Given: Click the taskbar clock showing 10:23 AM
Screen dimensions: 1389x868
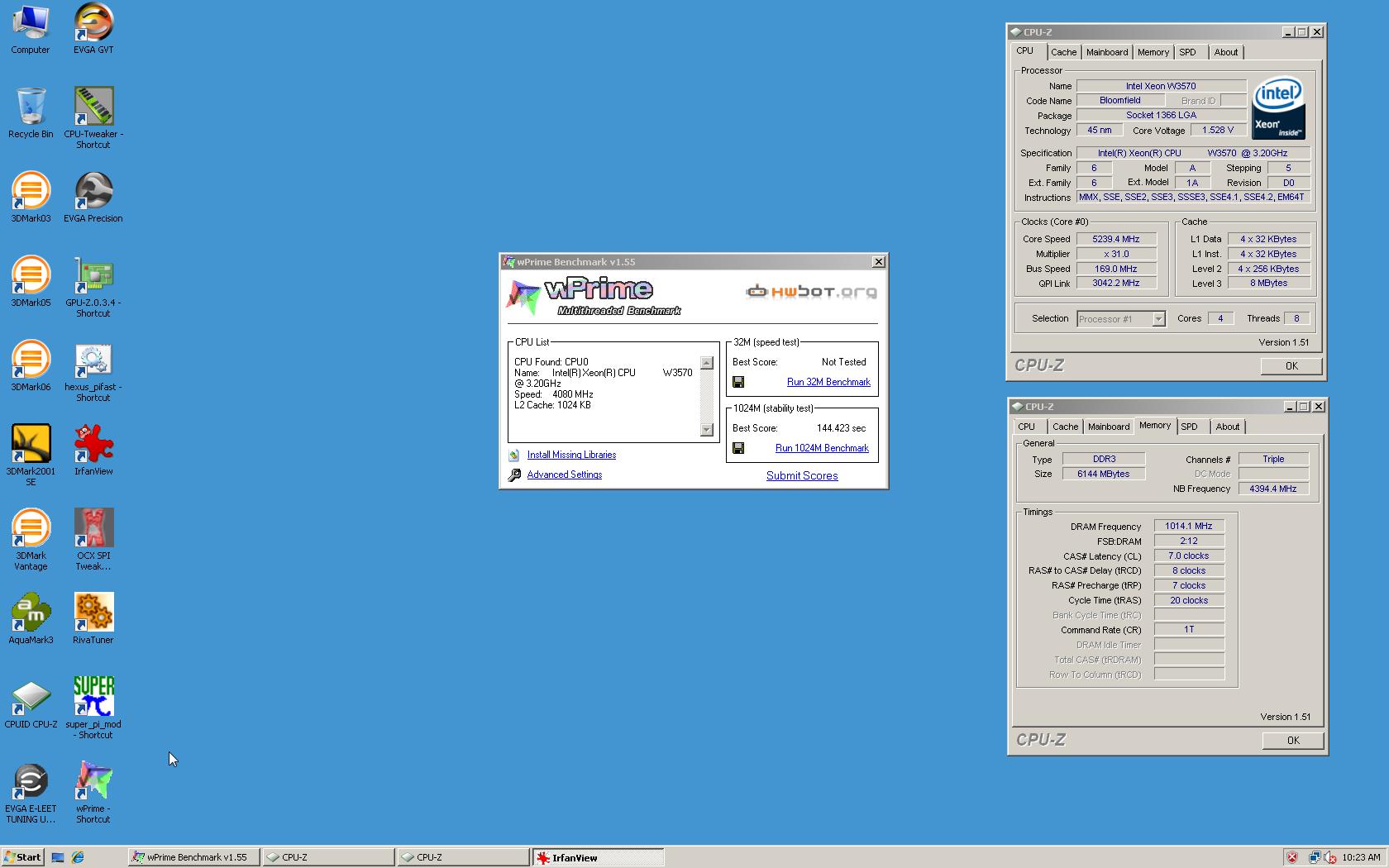Looking at the screenshot, I should (x=1361, y=857).
